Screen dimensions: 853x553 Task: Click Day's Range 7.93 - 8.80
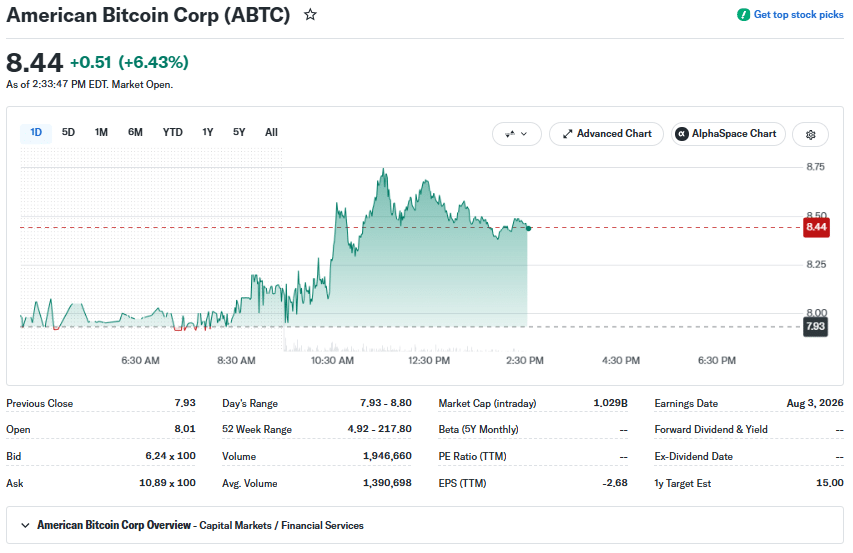386,403
